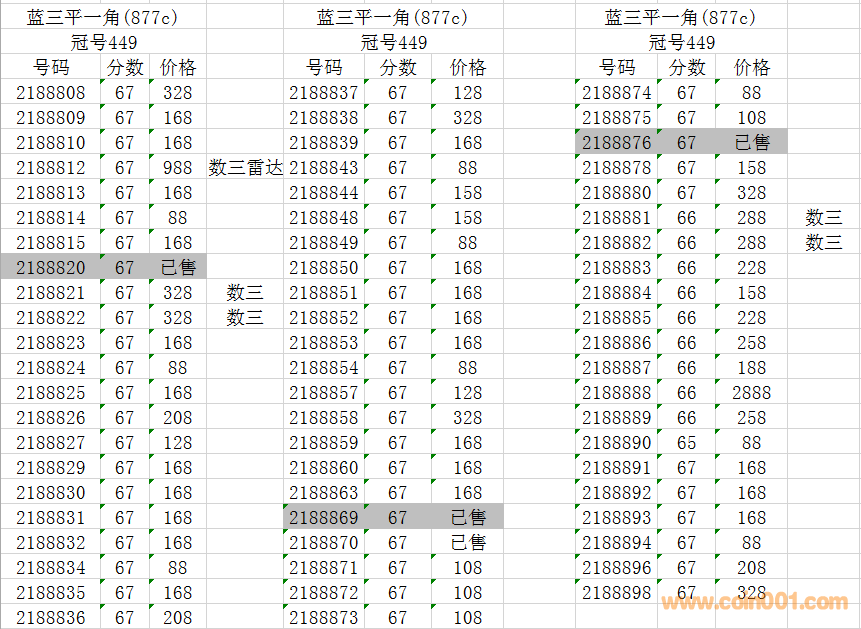Select the 已售 cell in row 2188870
This screenshot has width=861, height=629.
(x=467, y=543)
